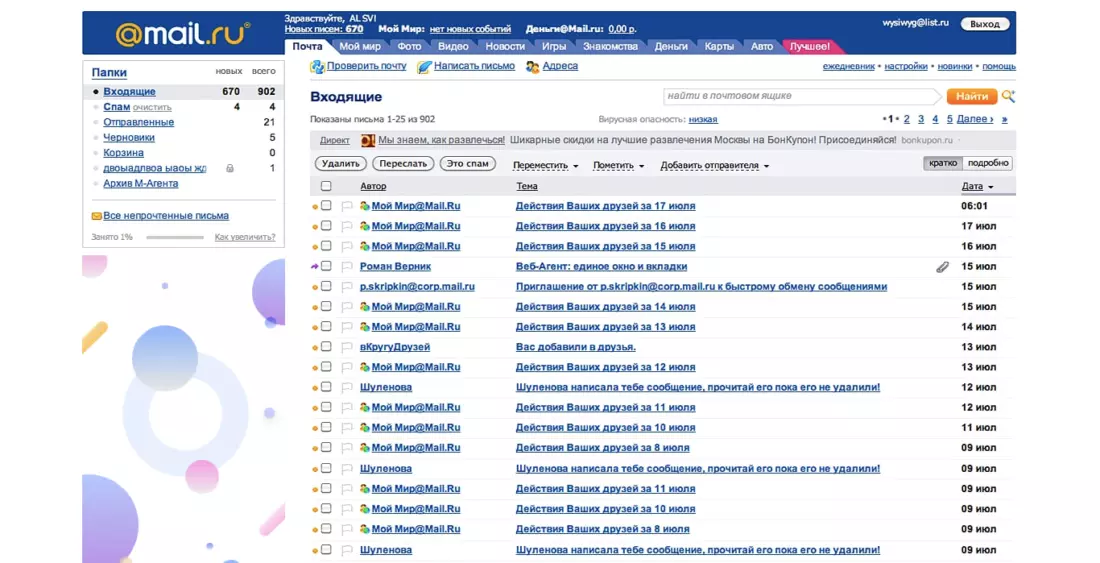The height and width of the screenshot is (563, 1100).
Task: Open настройки link
Action: 906,67
